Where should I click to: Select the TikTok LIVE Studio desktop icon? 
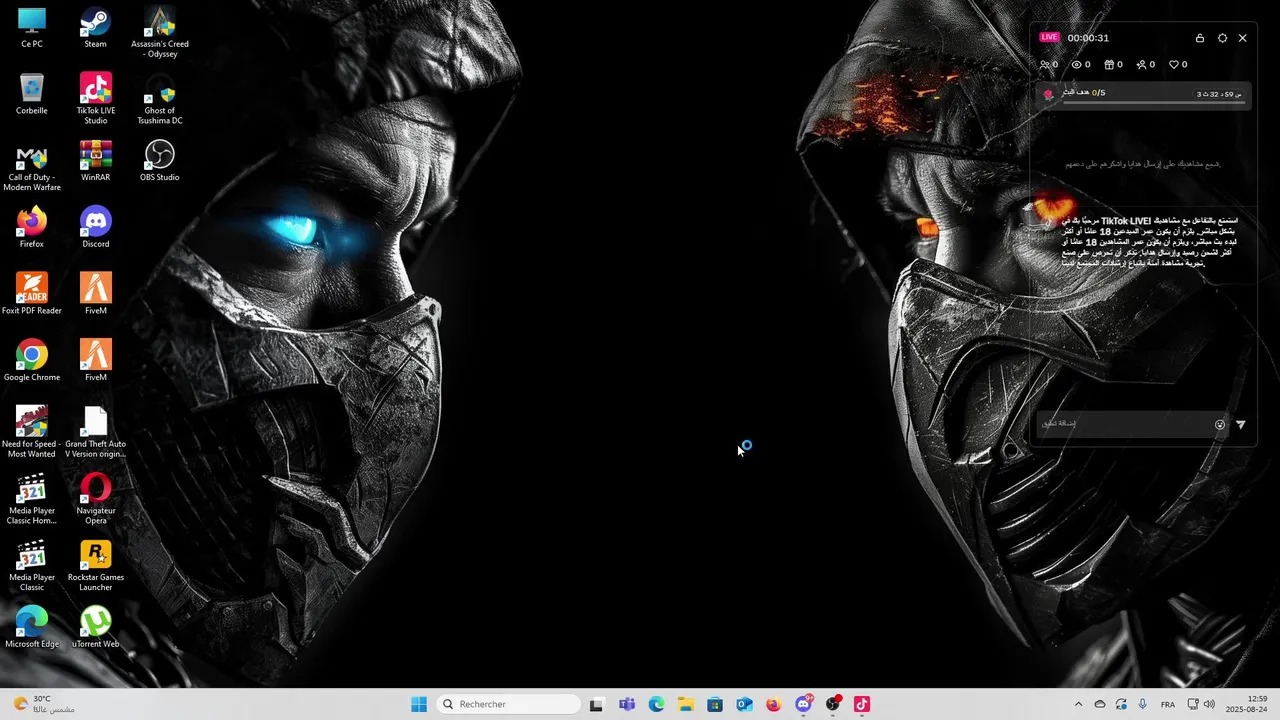coord(95,97)
